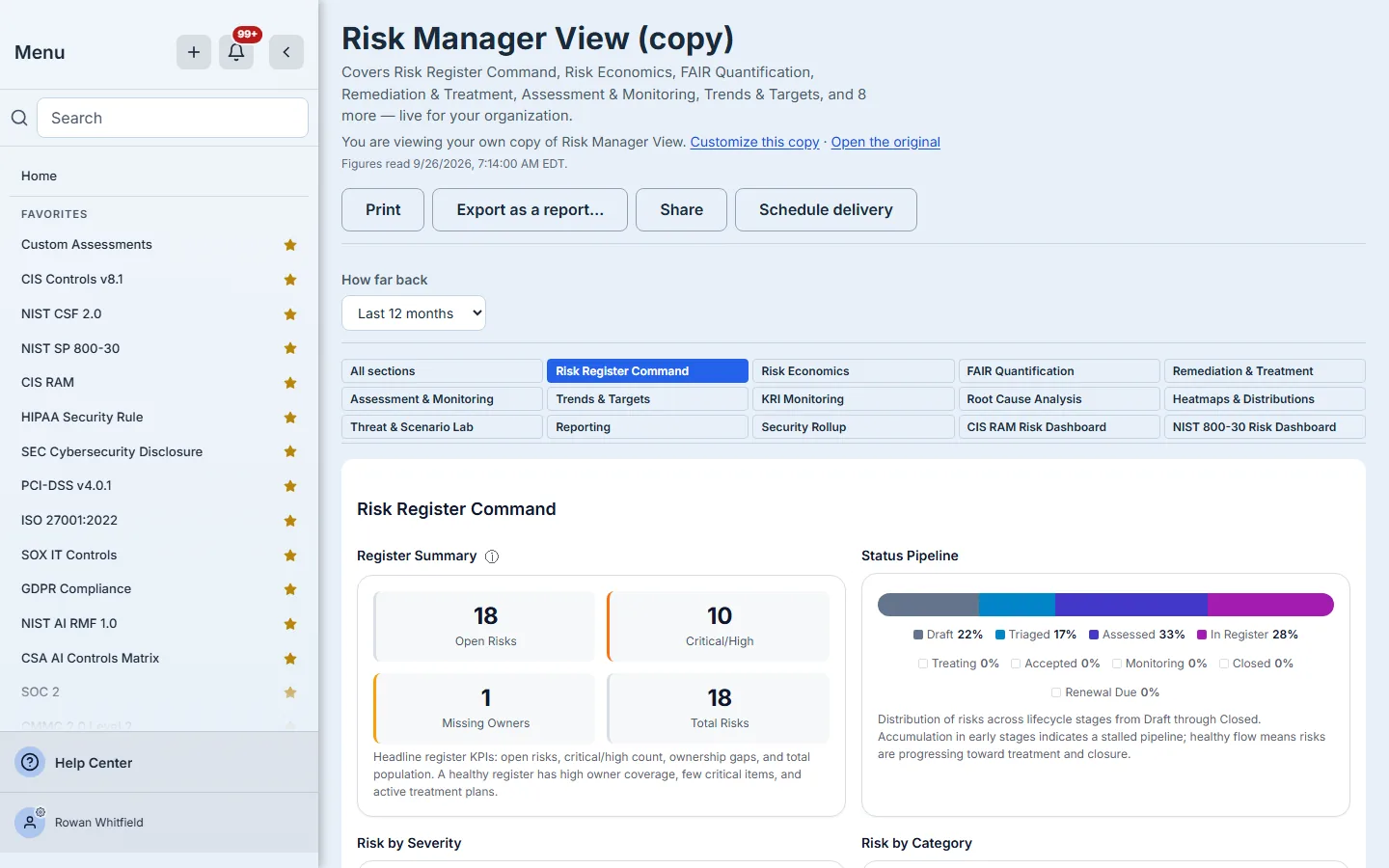Unfavorite PCI-DSS v4.0.1 star
The width and height of the screenshot is (1389, 868).
tap(290, 486)
